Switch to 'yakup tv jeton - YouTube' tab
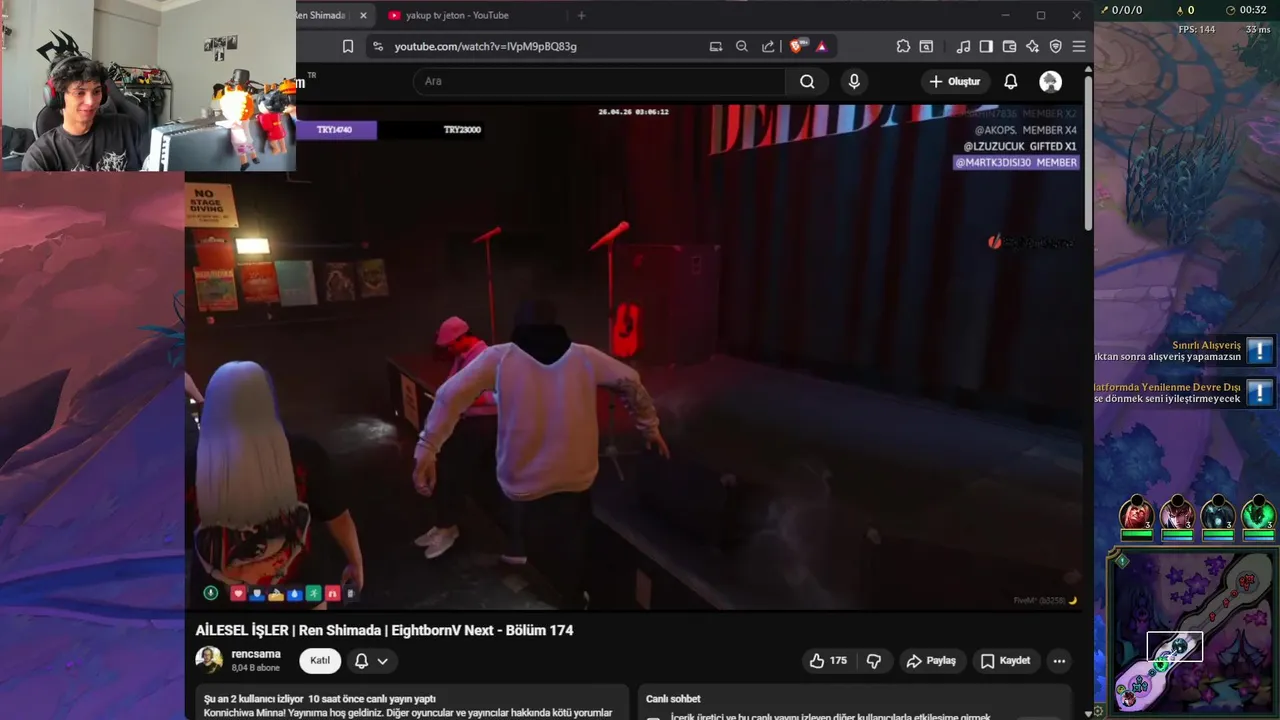Screen dimensions: 1280x720 tap(457, 15)
